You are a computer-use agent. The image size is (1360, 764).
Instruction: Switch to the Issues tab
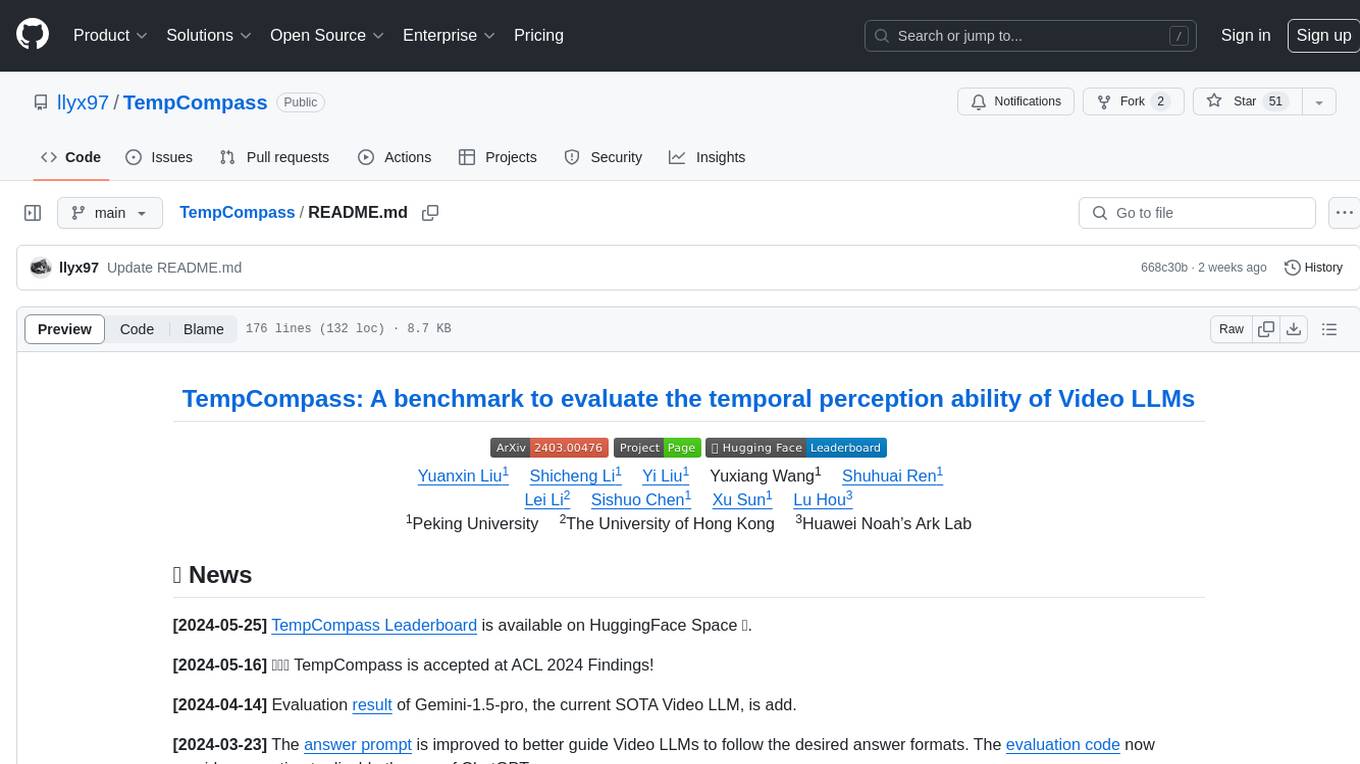pos(159,157)
